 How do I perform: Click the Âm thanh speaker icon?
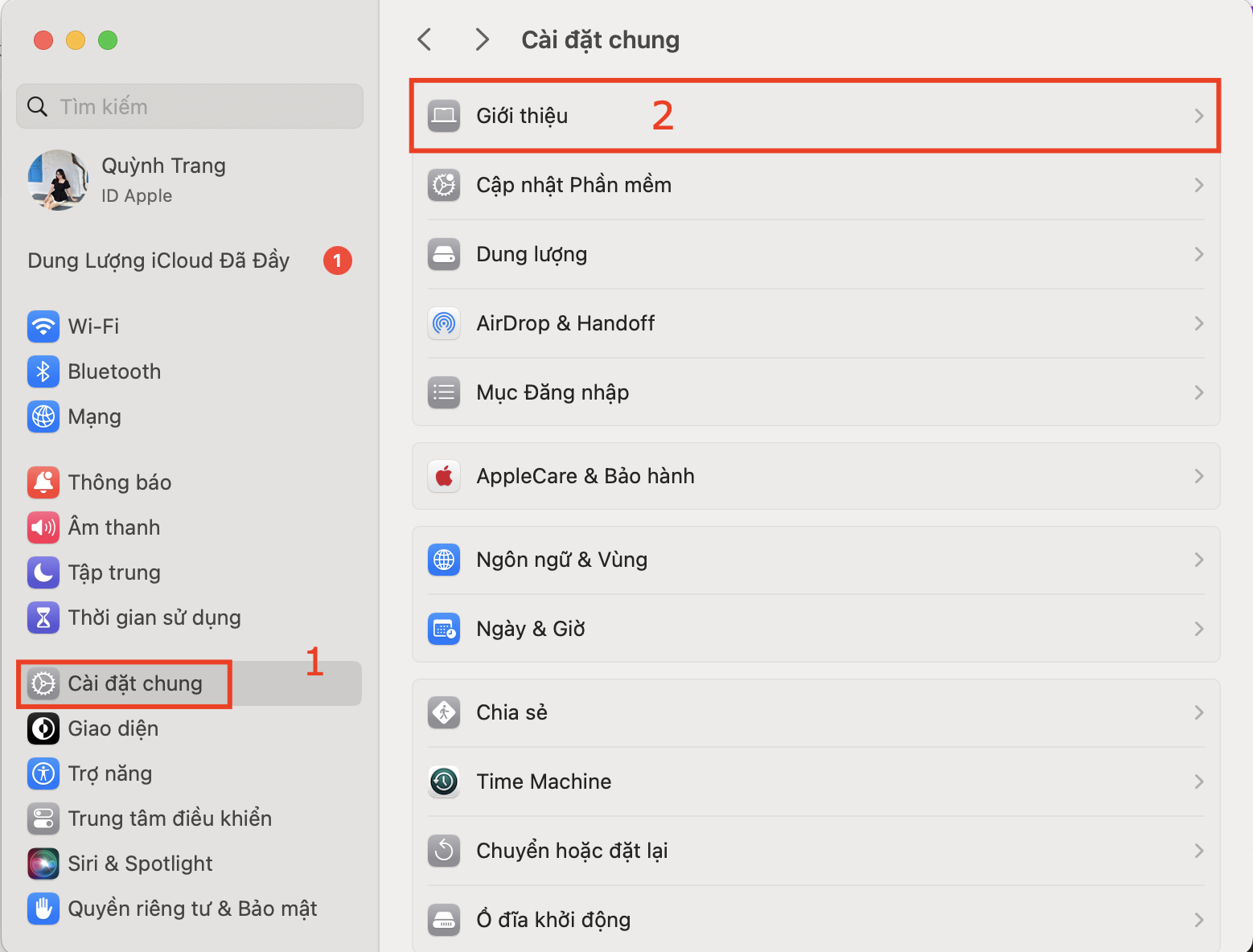[43, 527]
